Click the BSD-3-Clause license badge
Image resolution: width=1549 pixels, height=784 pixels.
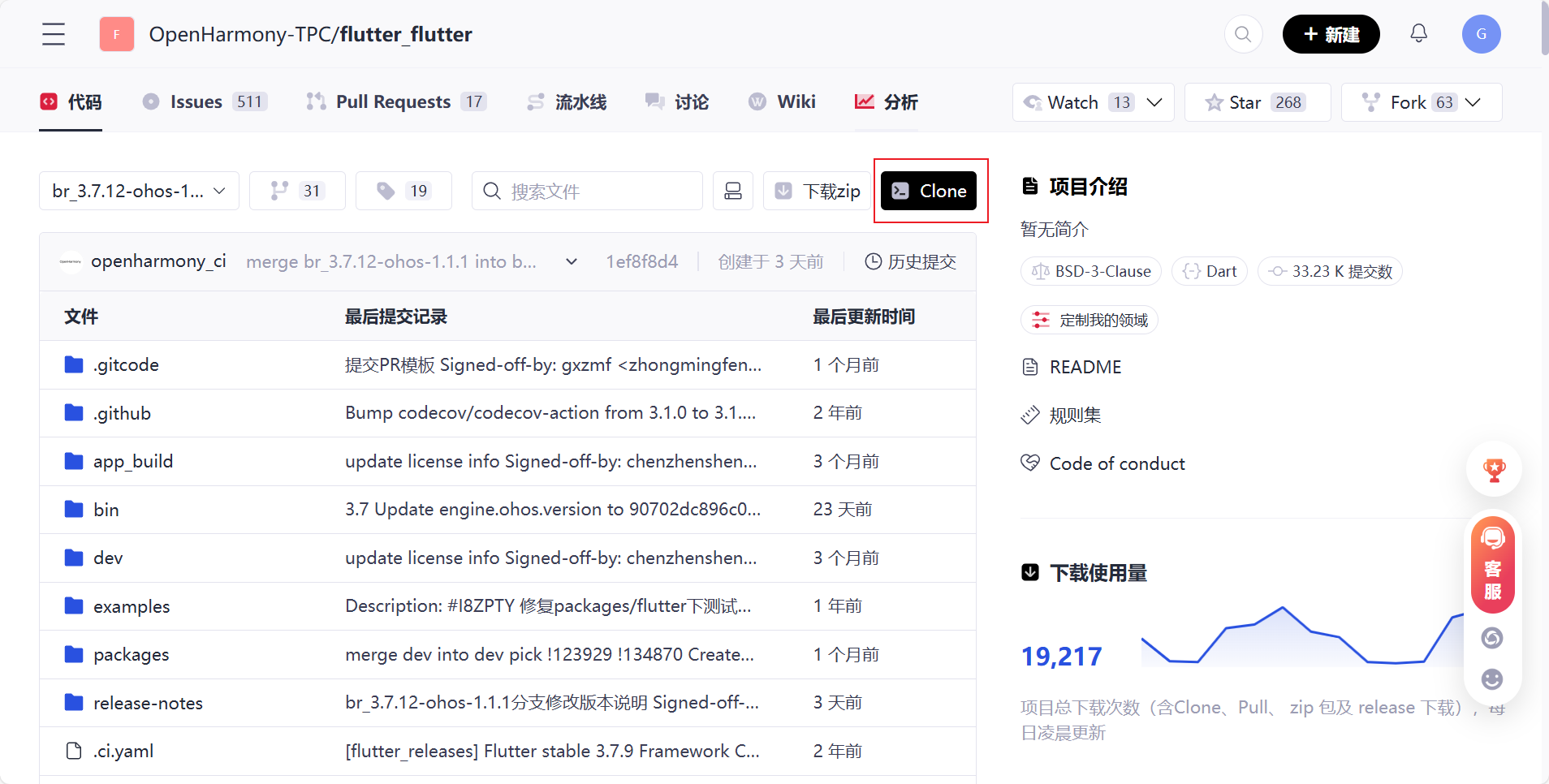coord(1090,271)
